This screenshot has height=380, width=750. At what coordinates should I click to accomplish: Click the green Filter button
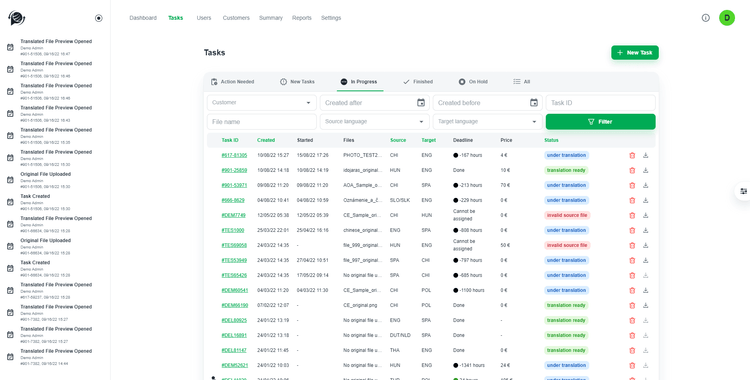(600, 122)
